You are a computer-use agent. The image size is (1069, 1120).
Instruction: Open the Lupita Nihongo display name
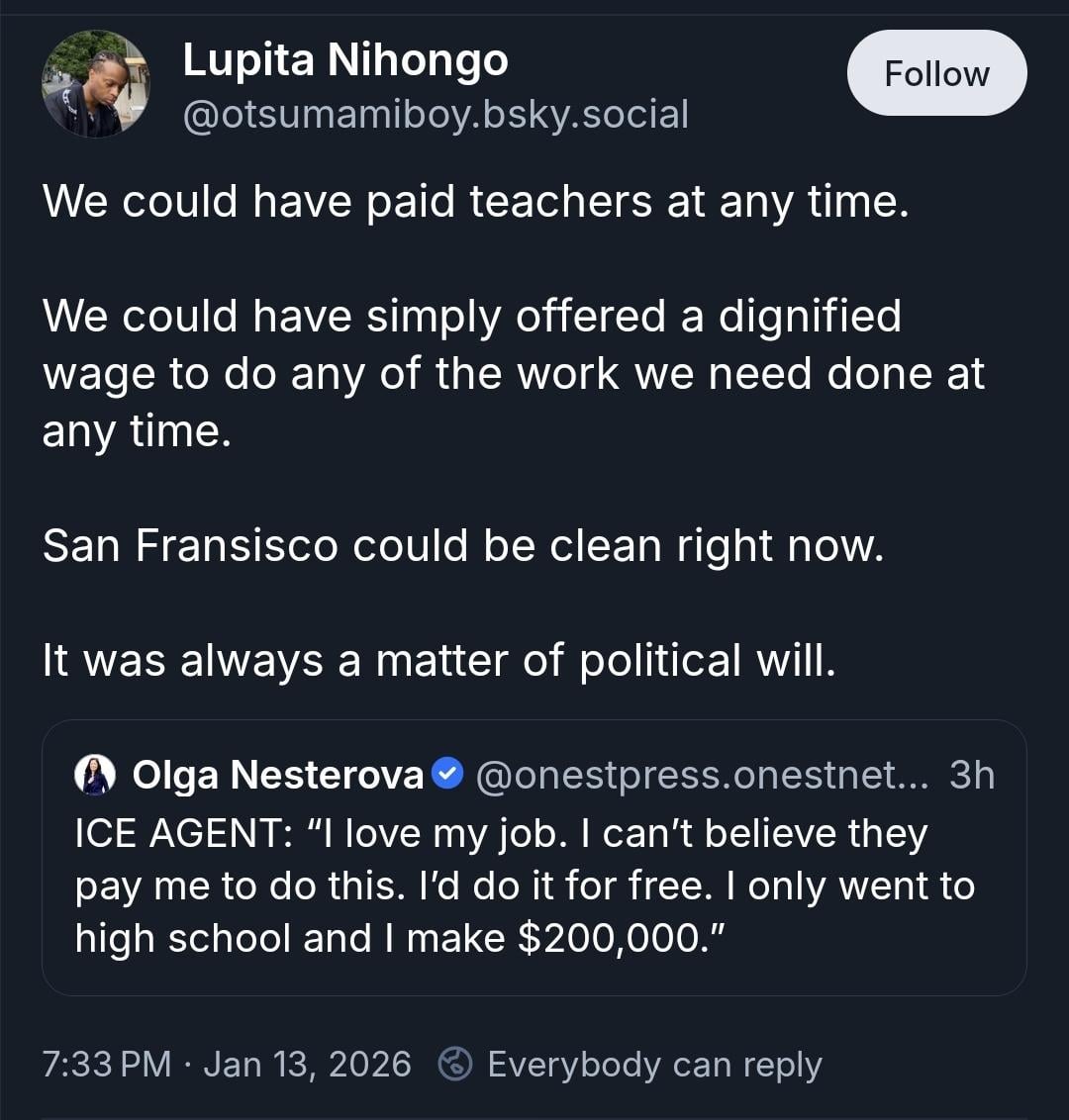tap(345, 61)
